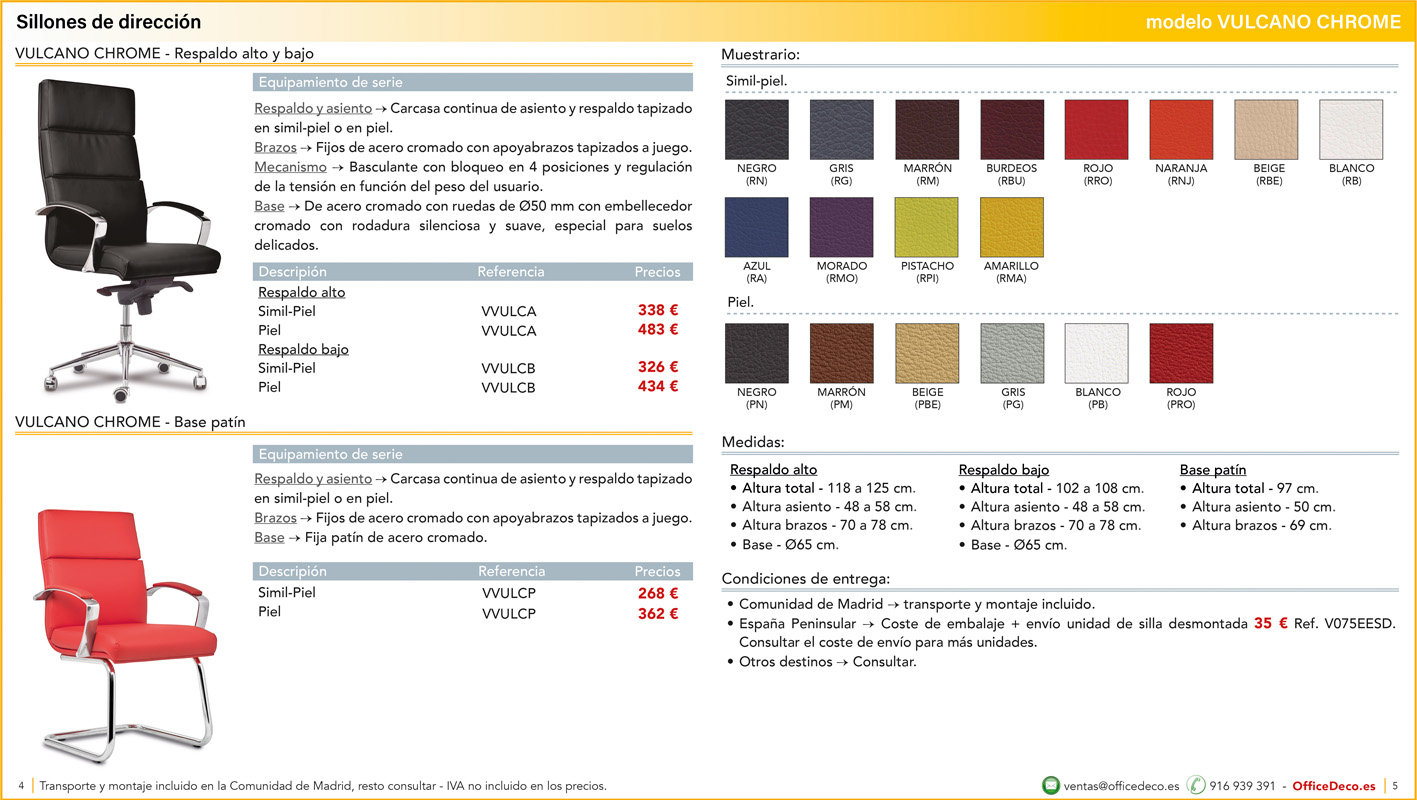Click the 338 € price
Image resolution: width=1417 pixels, height=800 pixels.
[x=658, y=310]
